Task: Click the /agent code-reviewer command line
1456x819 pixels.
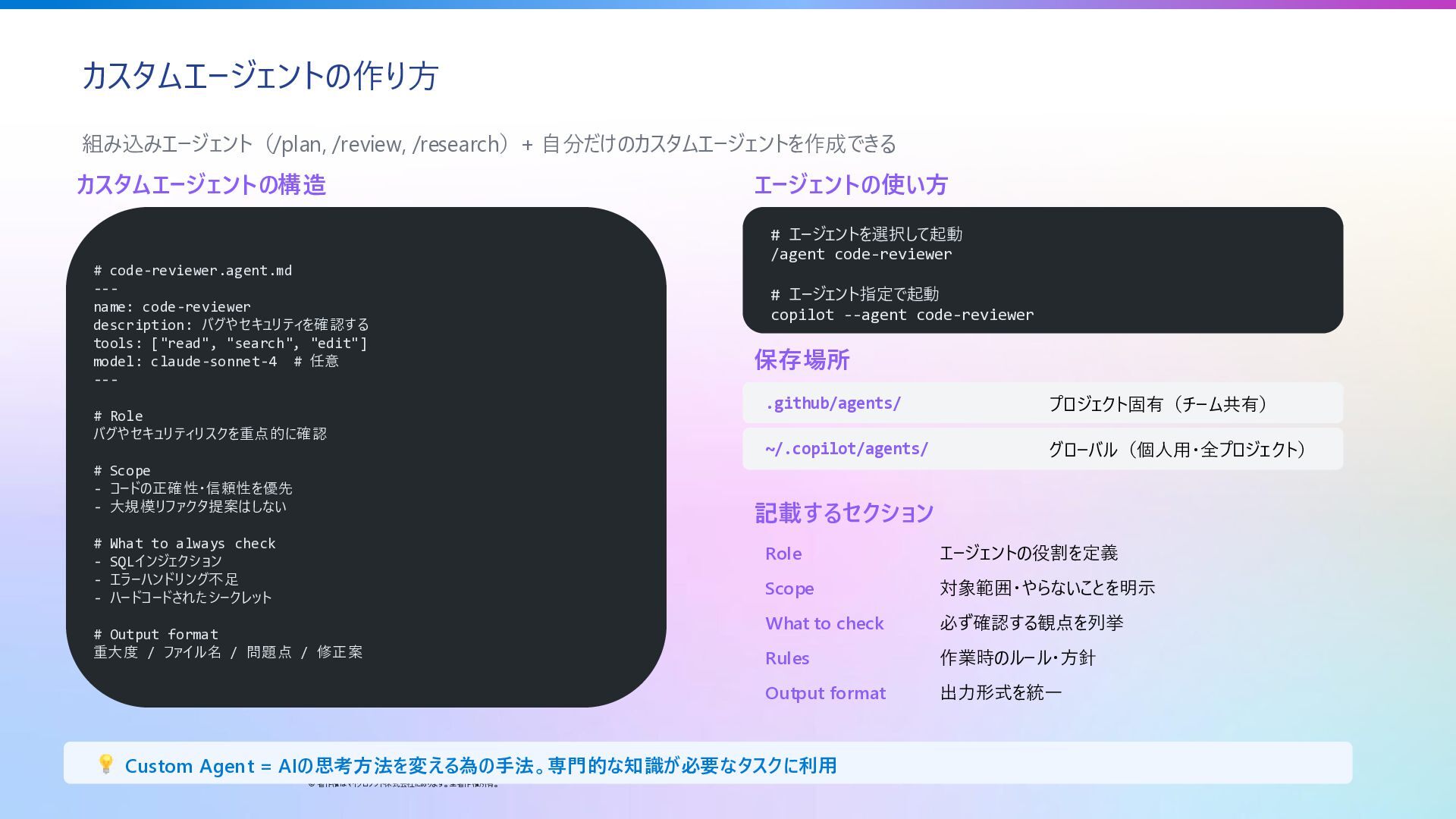Action: point(861,255)
